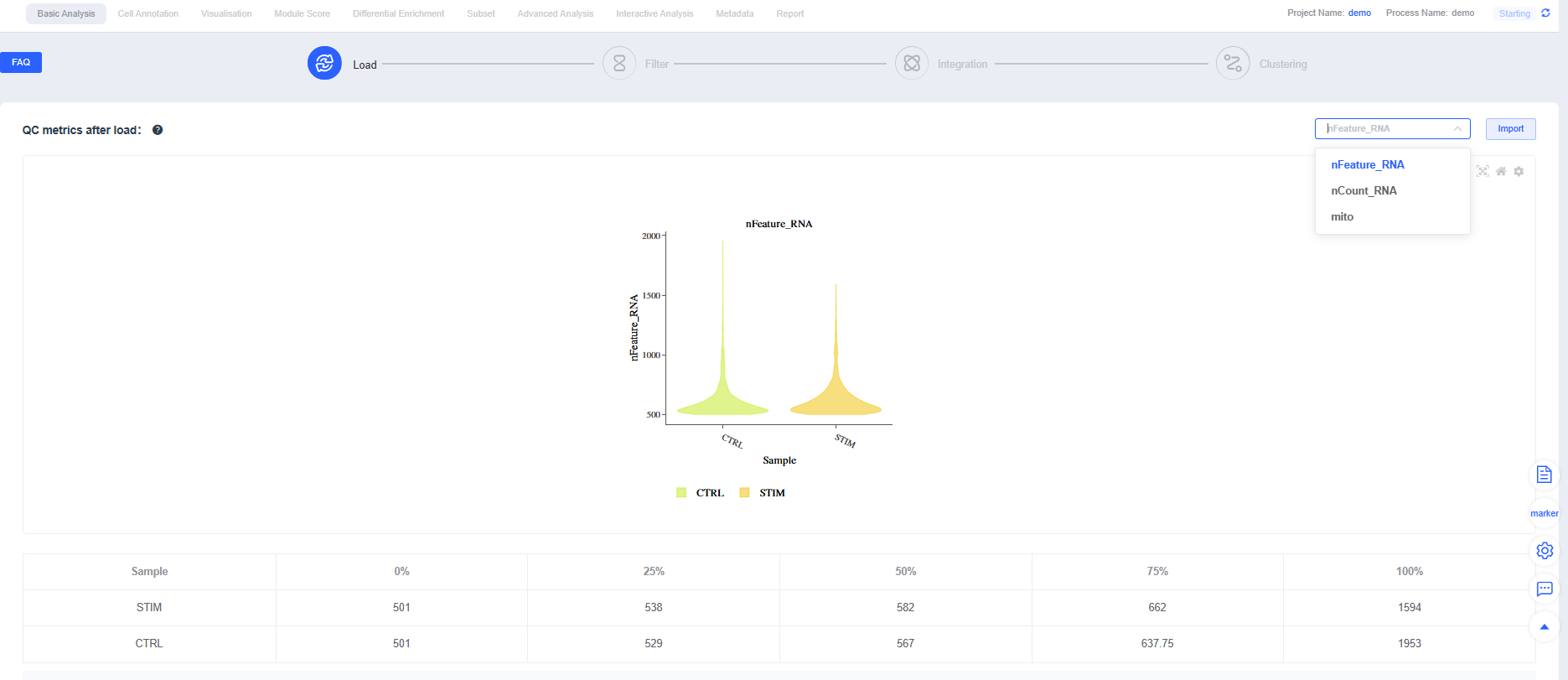Toggle STIM series in chart legend
Viewport: 1568px width, 680px height.
pyautogui.click(x=763, y=493)
